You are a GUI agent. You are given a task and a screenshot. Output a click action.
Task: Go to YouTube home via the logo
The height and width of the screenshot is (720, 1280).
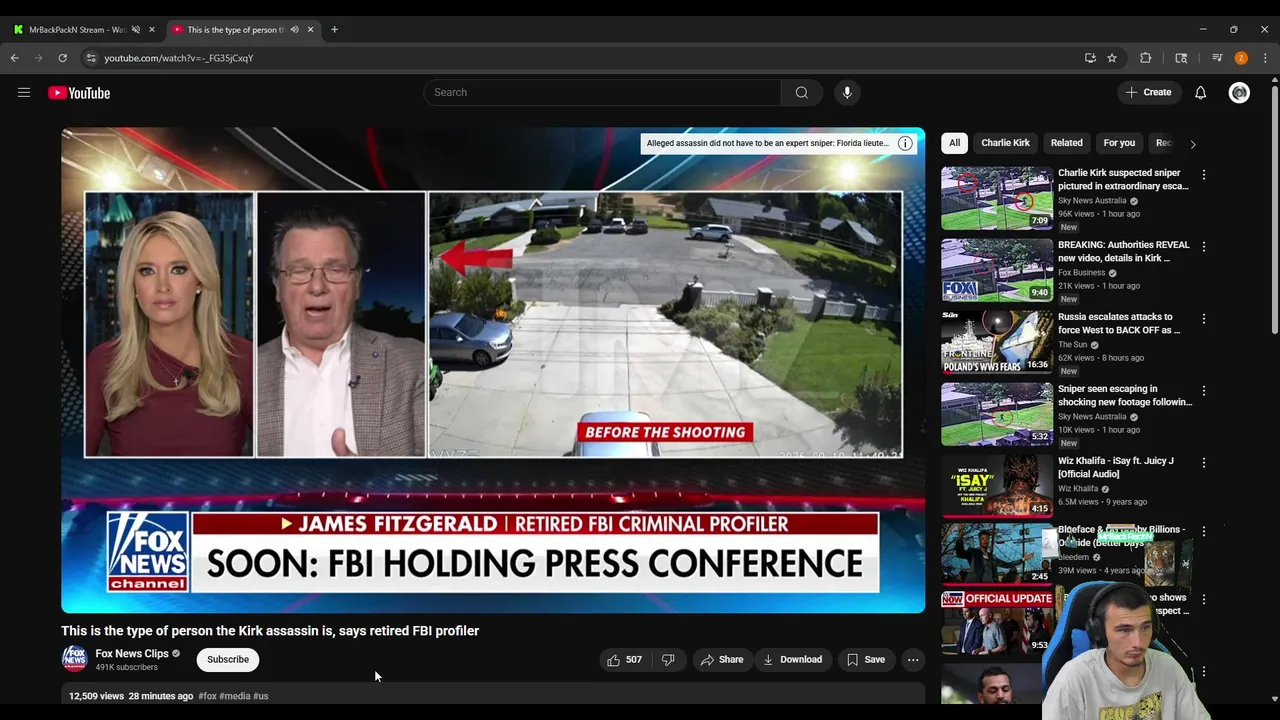point(79,93)
